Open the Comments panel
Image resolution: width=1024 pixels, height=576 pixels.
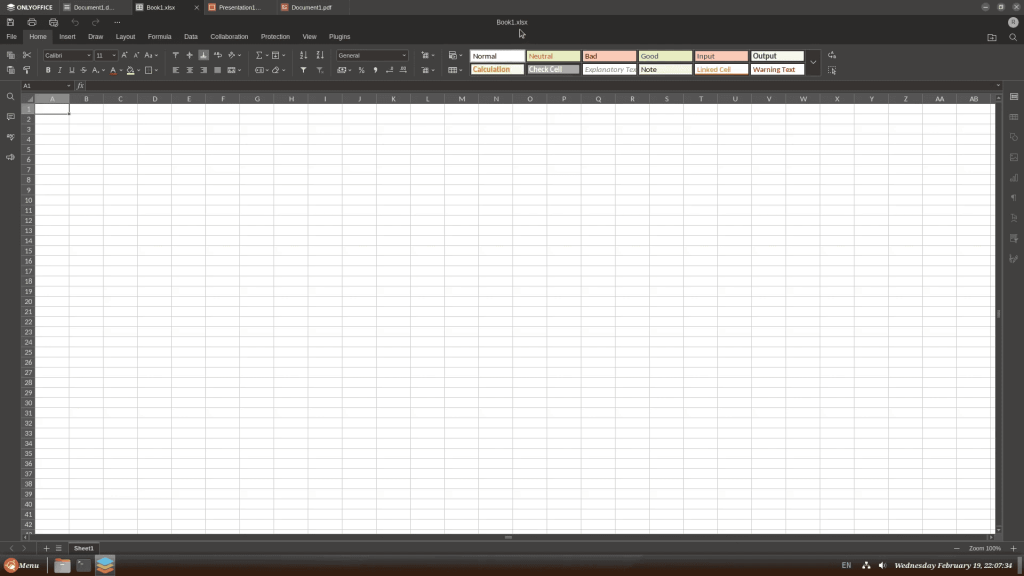(10, 118)
